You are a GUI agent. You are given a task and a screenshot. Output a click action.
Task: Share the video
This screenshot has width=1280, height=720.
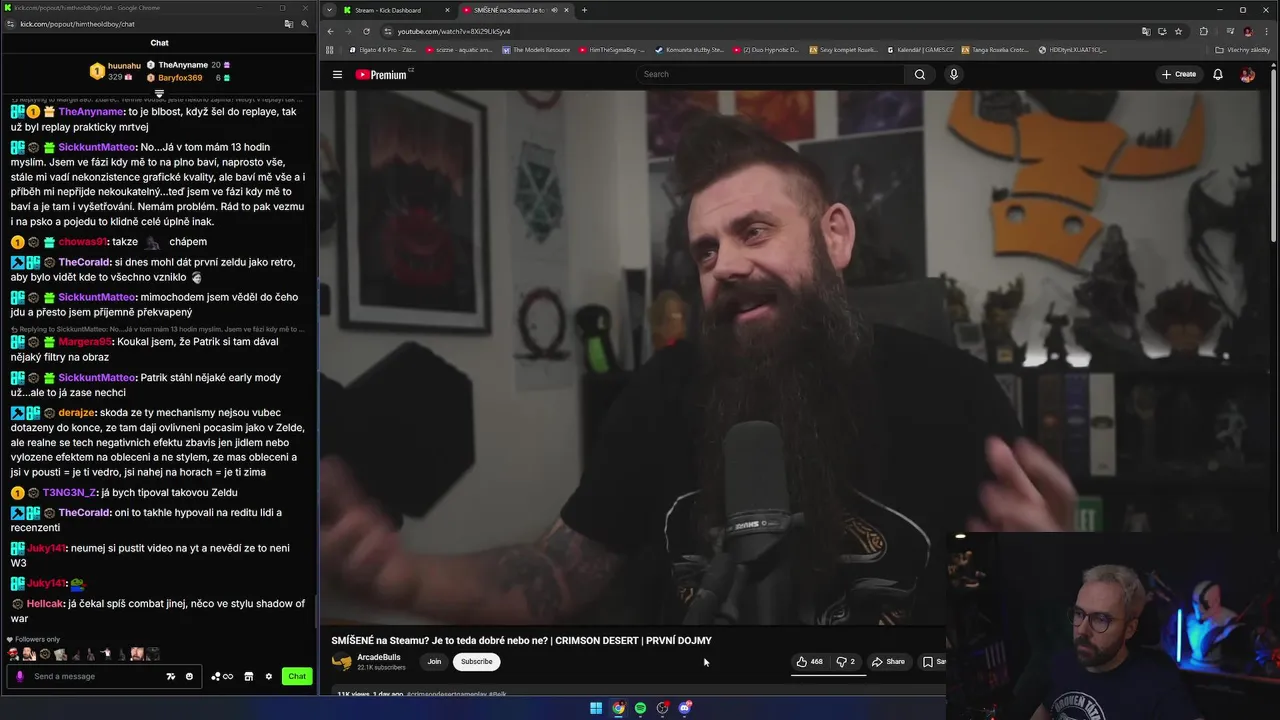point(888,661)
